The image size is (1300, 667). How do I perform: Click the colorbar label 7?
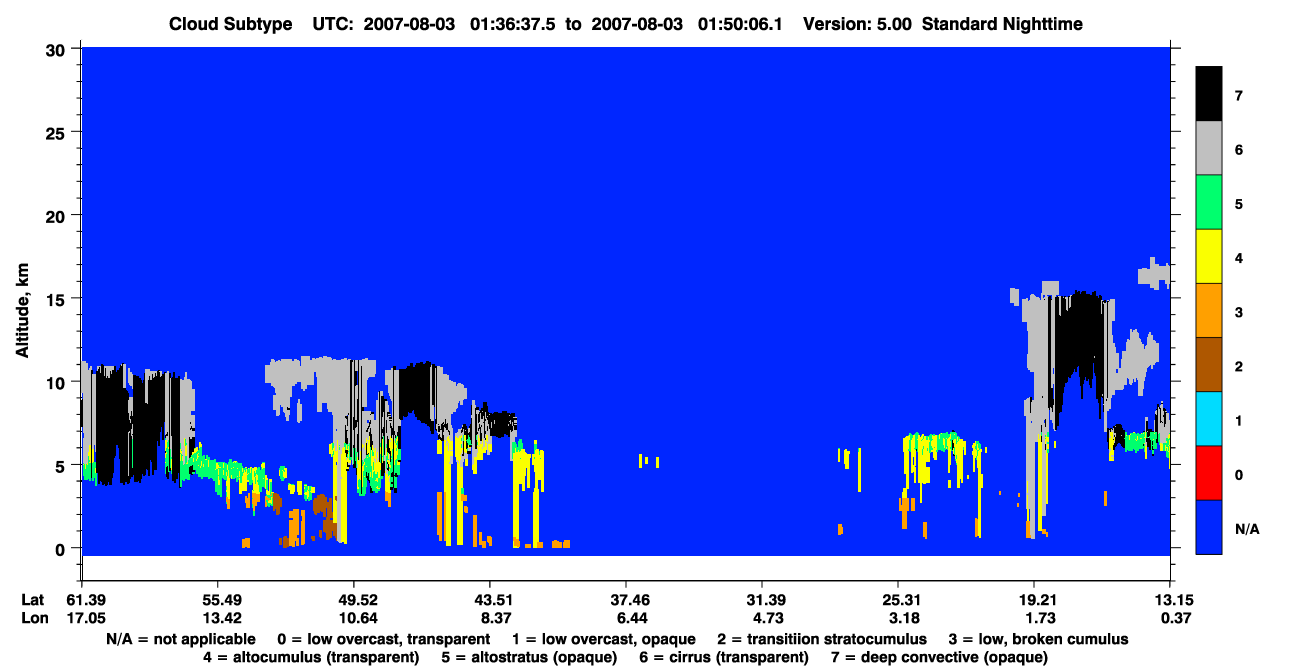1239,96
